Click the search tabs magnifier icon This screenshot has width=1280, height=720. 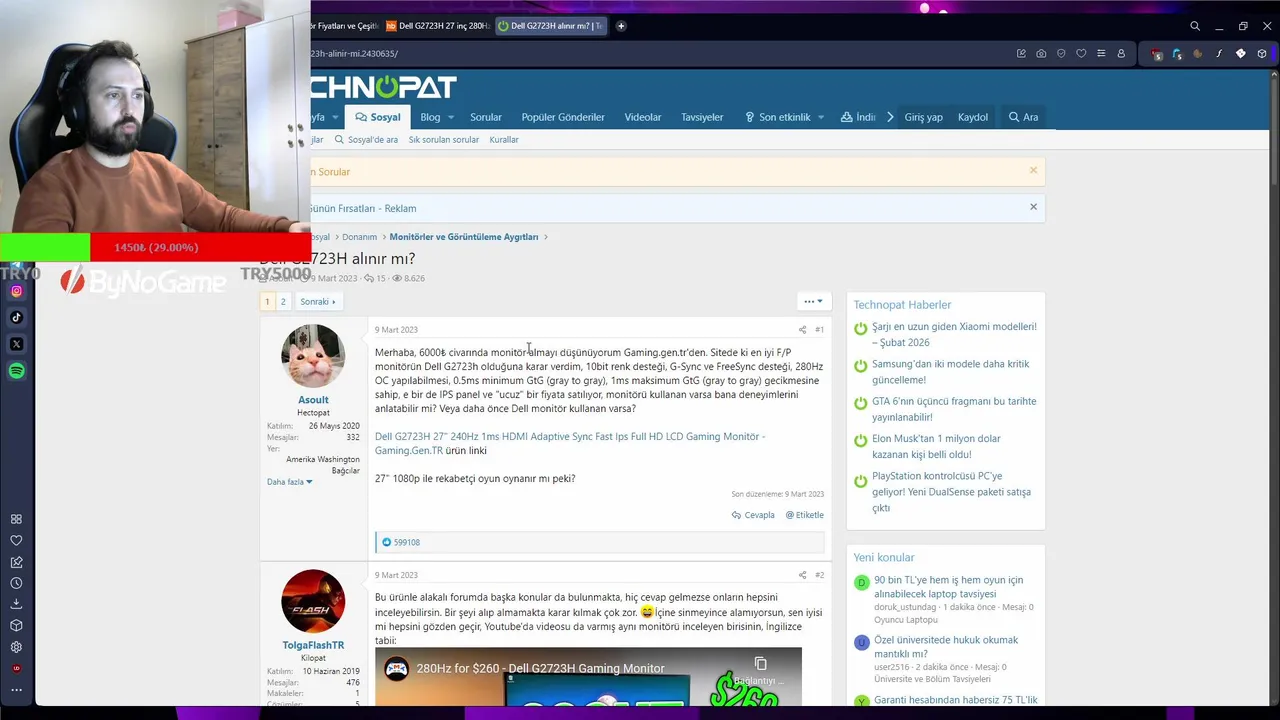pyautogui.click(x=1195, y=26)
